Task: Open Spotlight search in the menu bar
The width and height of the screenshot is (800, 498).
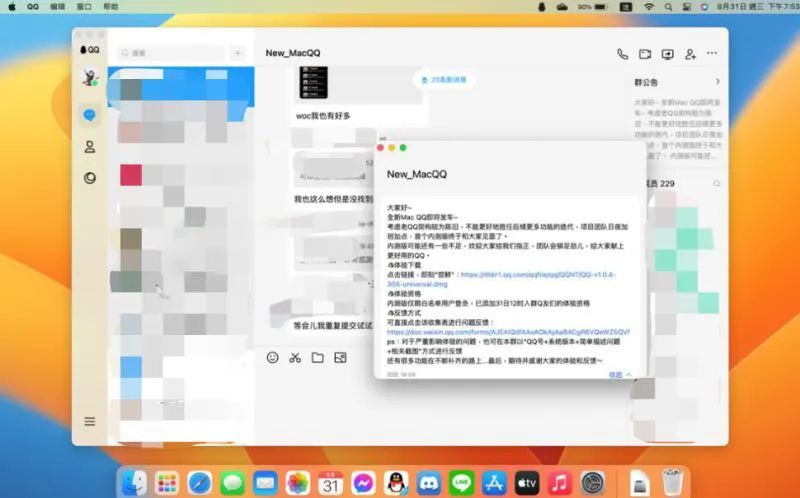Action: [668, 7]
